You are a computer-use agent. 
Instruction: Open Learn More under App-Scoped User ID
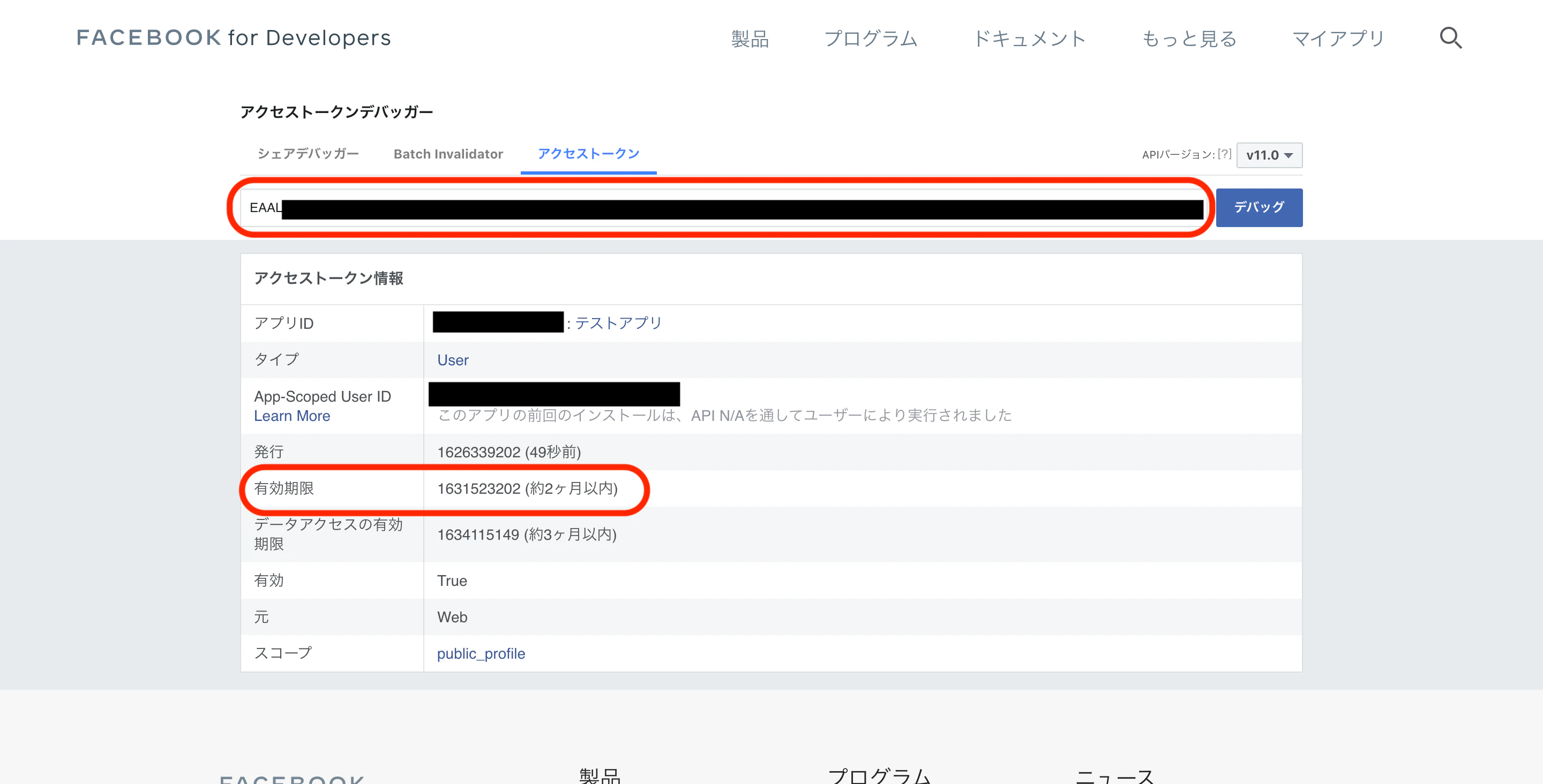291,416
